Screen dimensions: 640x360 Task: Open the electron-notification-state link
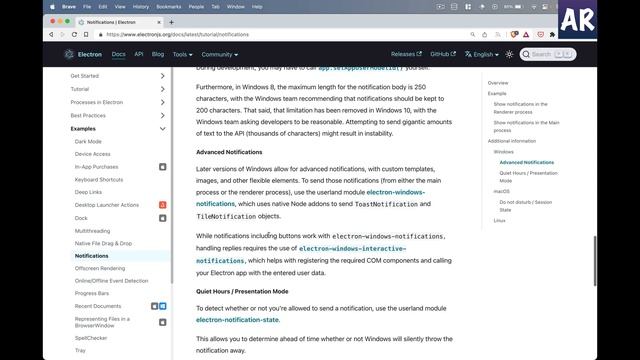(x=237, y=320)
